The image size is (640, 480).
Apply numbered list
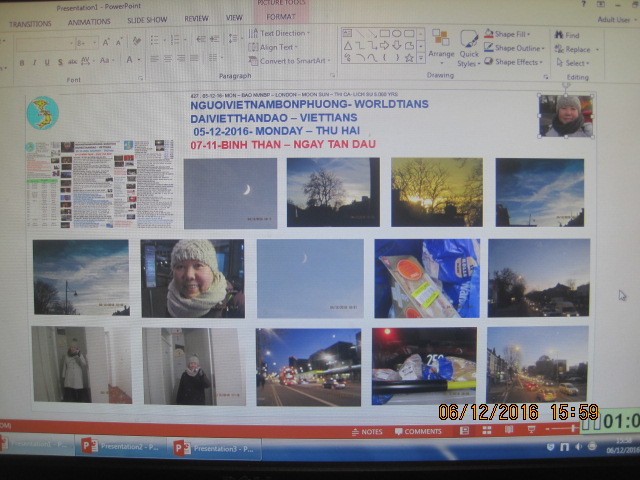(x=177, y=40)
